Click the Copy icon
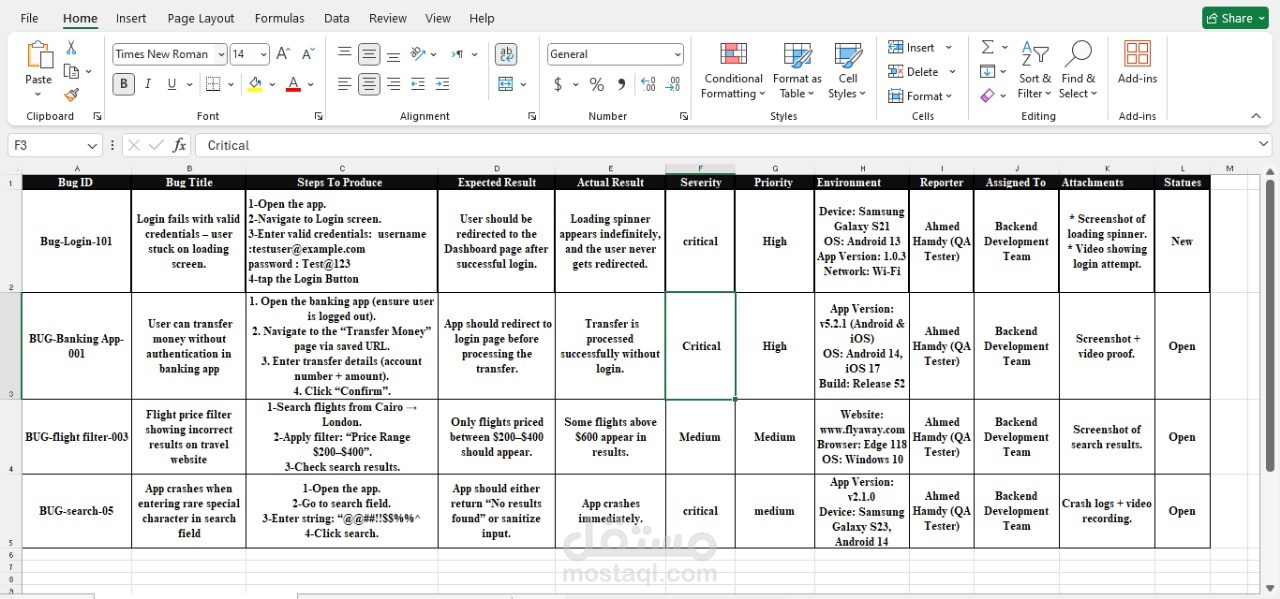Image resolution: width=1280 pixels, height=599 pixels. tap(71, 71)
